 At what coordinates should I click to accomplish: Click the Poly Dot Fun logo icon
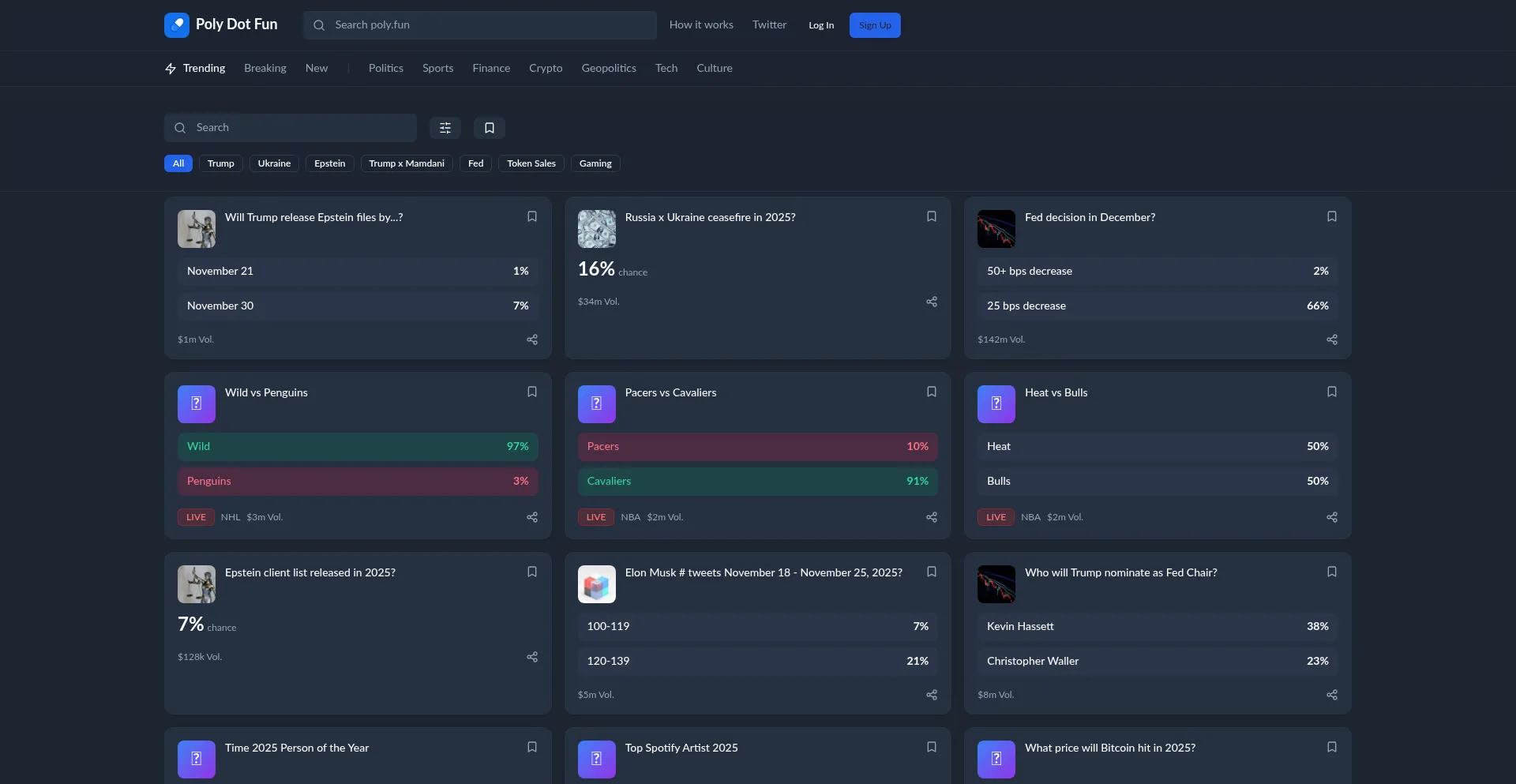176,25
